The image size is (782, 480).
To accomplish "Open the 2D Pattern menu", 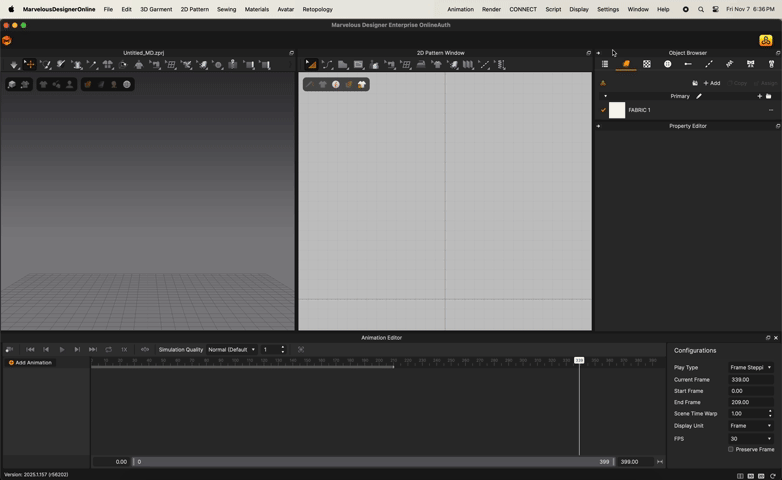I will click(x=194, y=9).
